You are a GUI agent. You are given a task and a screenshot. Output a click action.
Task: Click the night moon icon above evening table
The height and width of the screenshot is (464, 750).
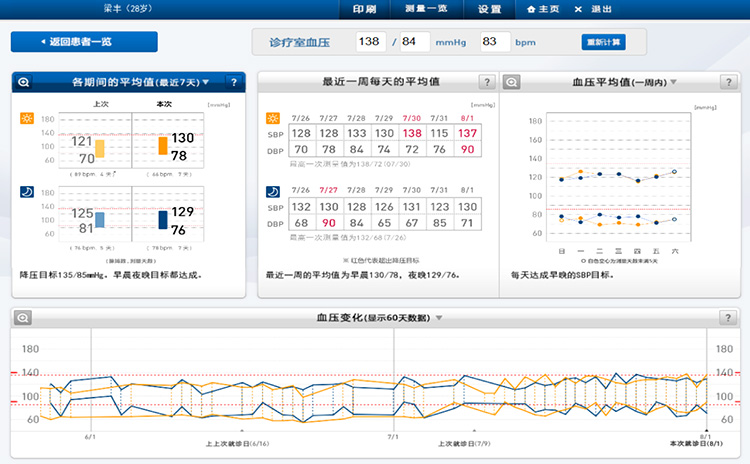pos(272,191)
